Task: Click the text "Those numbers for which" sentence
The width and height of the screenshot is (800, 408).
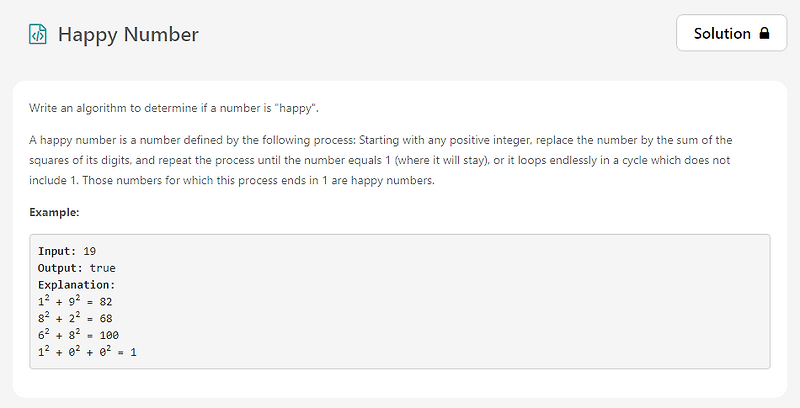Action: point(258,181)
